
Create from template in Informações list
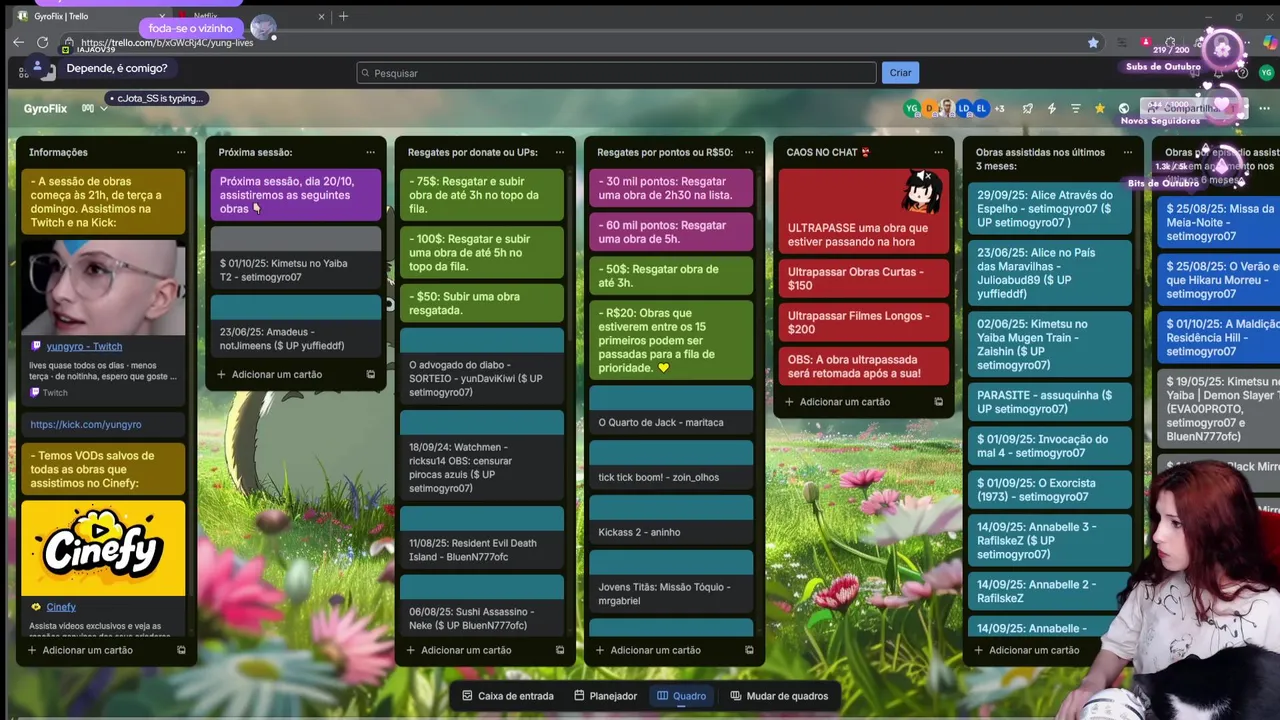click(181, 650)
